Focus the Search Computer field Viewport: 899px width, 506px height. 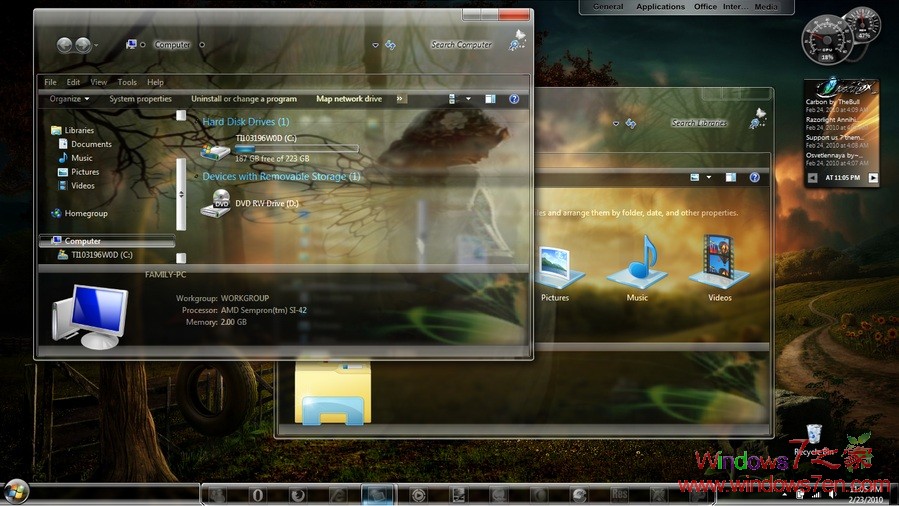[x=461, y=45]
